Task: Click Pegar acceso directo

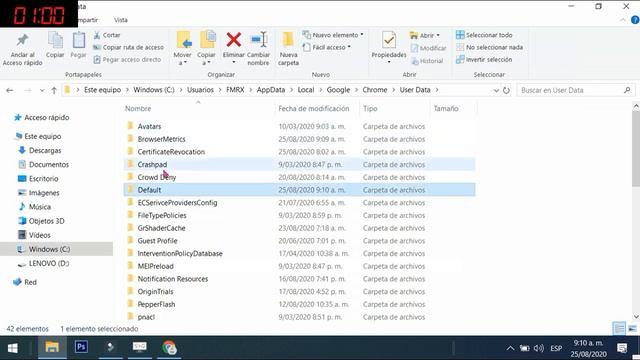Action: click(x=127, y=60)
